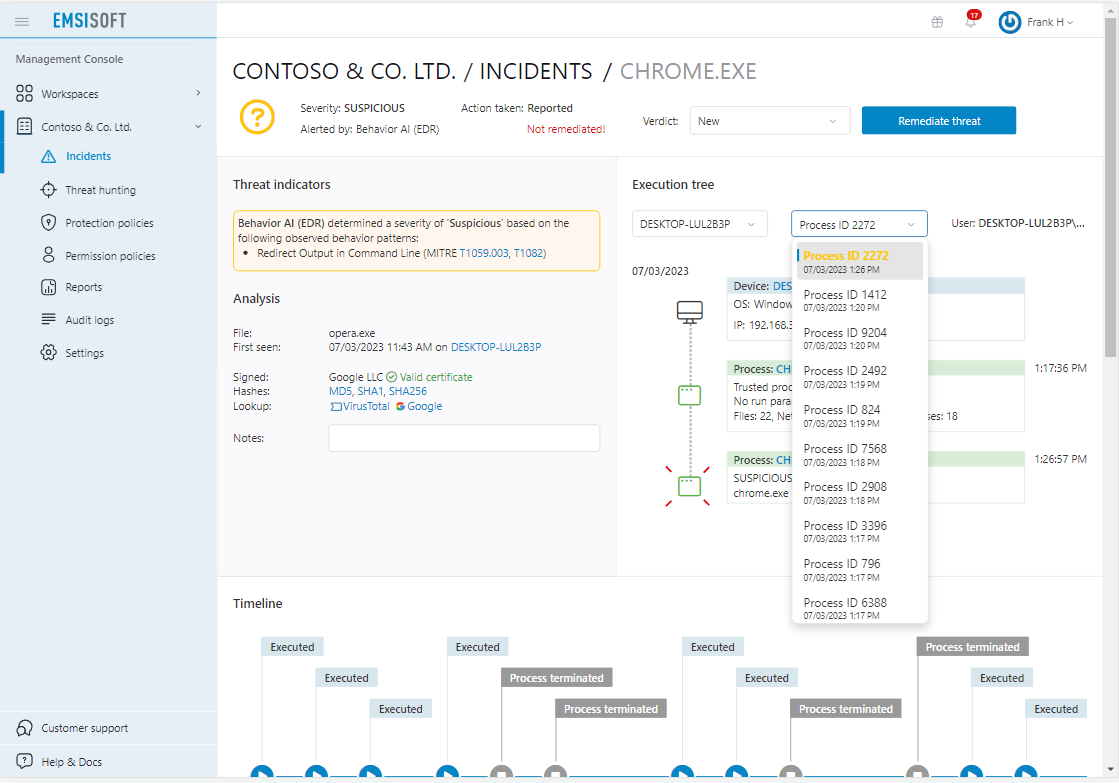Image resolution: width=1119 pixels, height=783 pixels.
Task: Open the Verdict dropdown showing New
Action: (769, 120)
